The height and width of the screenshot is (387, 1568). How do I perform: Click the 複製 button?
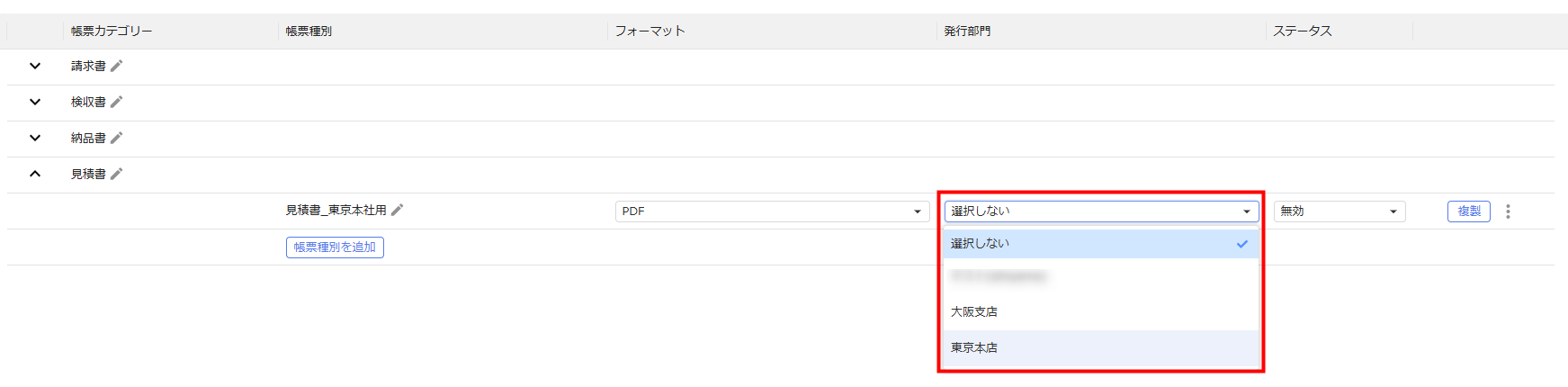click(x=1468, y=211)
